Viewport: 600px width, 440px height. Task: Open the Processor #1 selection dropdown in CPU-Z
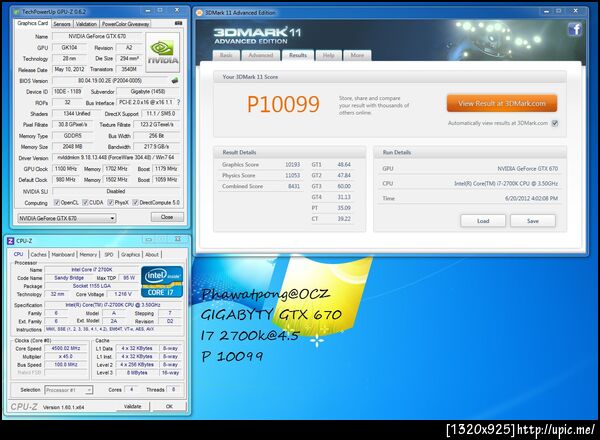[68, 390]
